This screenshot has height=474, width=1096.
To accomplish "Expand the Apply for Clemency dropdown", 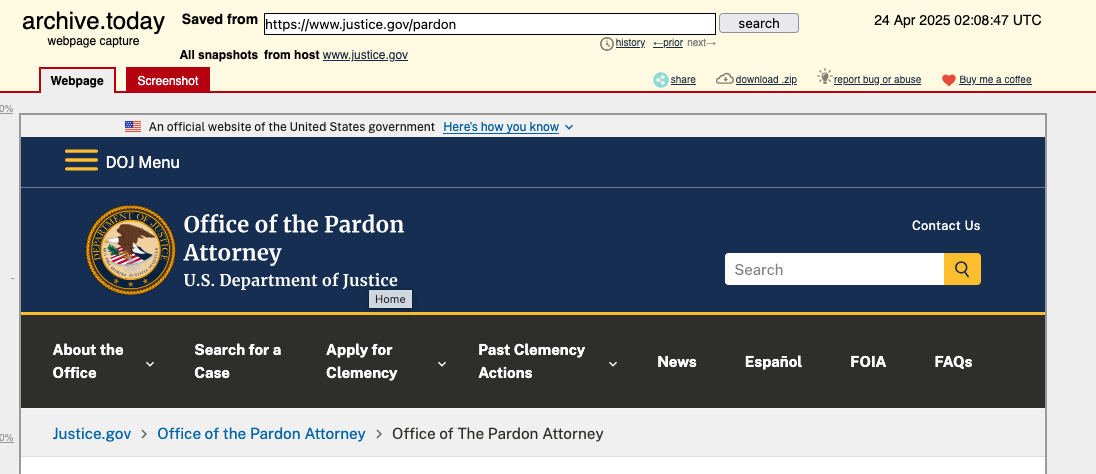I will (x=442, y=364).
